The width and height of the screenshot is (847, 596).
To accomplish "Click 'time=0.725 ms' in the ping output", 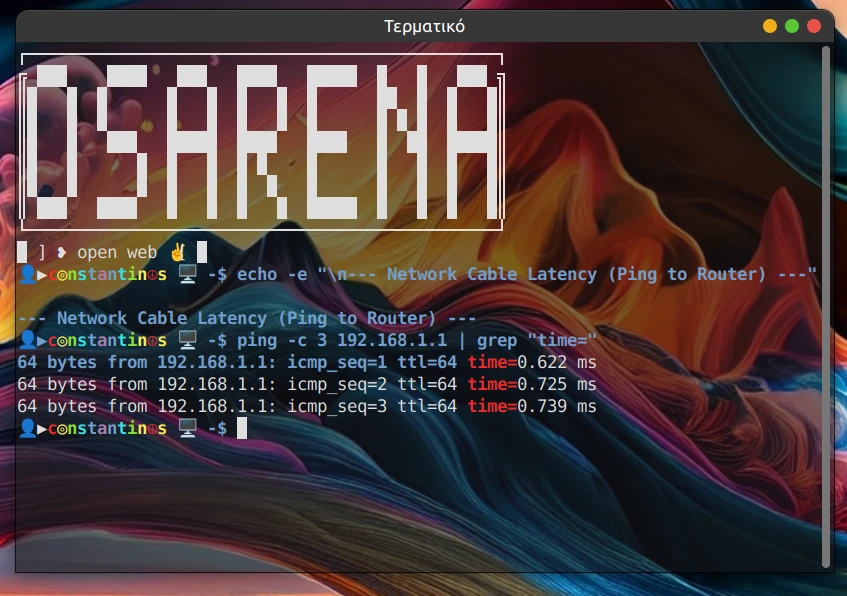I will tap(532, 384).
